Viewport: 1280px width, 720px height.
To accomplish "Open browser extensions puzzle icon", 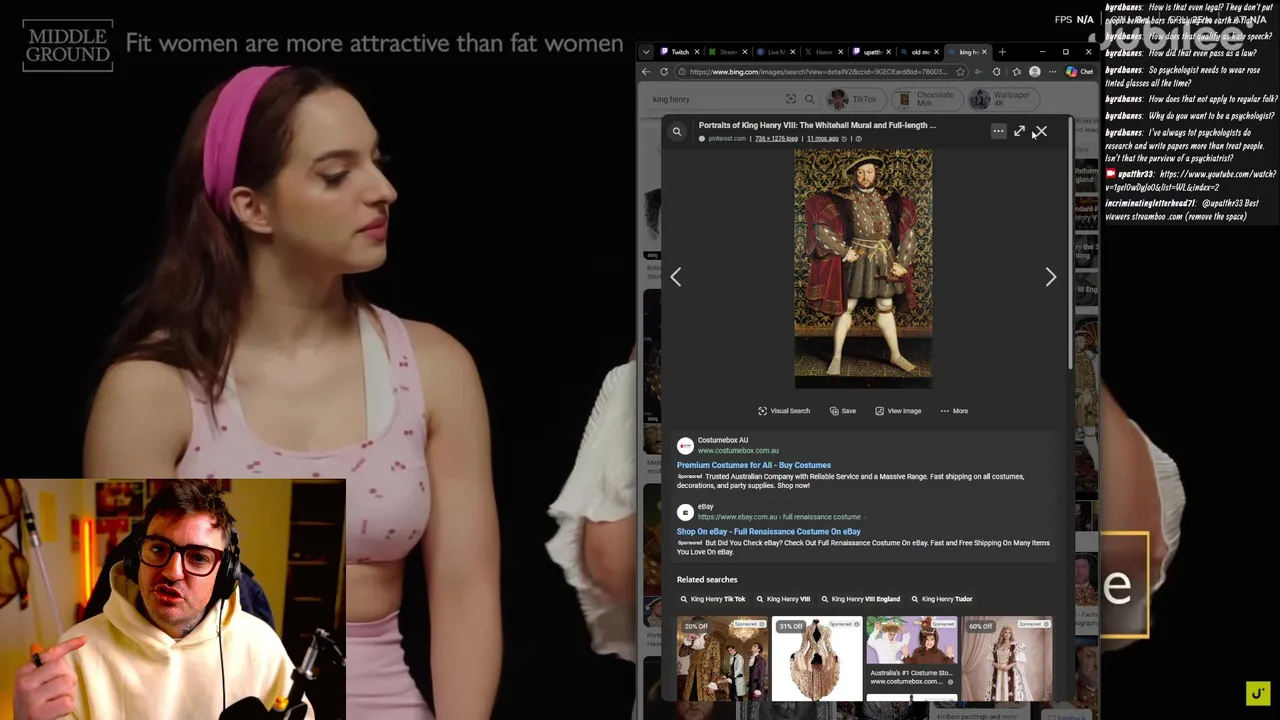I will click(x=996, y=72).
